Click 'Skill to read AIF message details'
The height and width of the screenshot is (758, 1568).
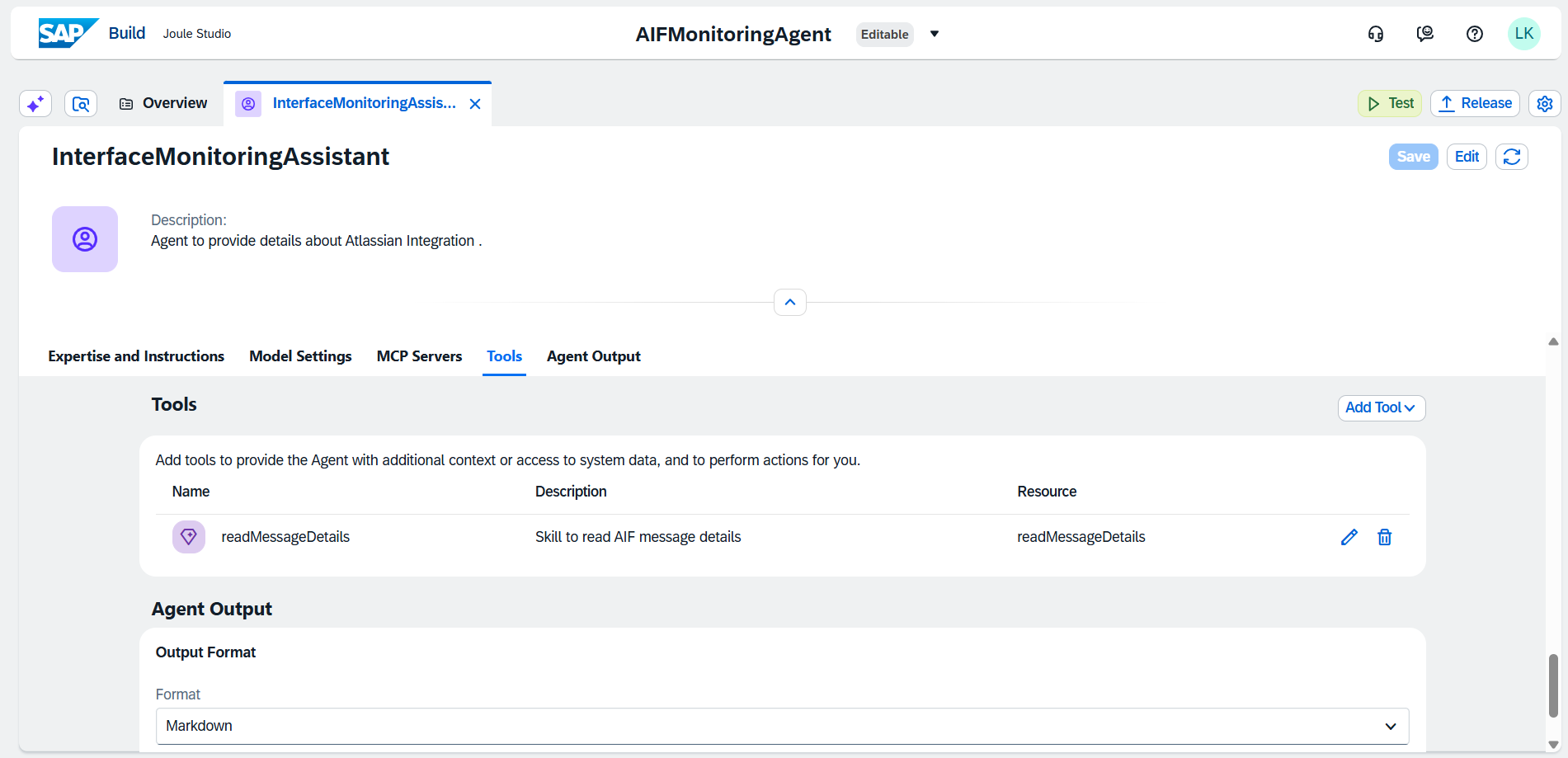[x=638, y=537]
